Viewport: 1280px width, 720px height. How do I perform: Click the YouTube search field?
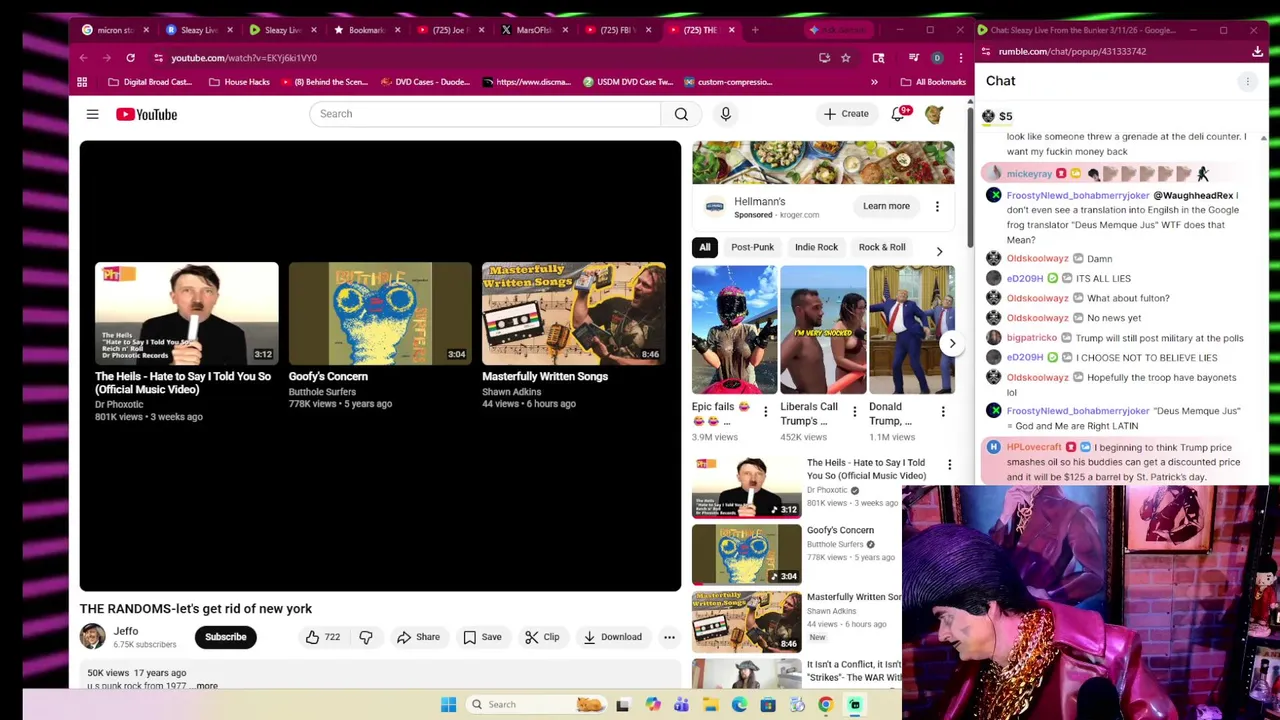click(x=485, y=114)
